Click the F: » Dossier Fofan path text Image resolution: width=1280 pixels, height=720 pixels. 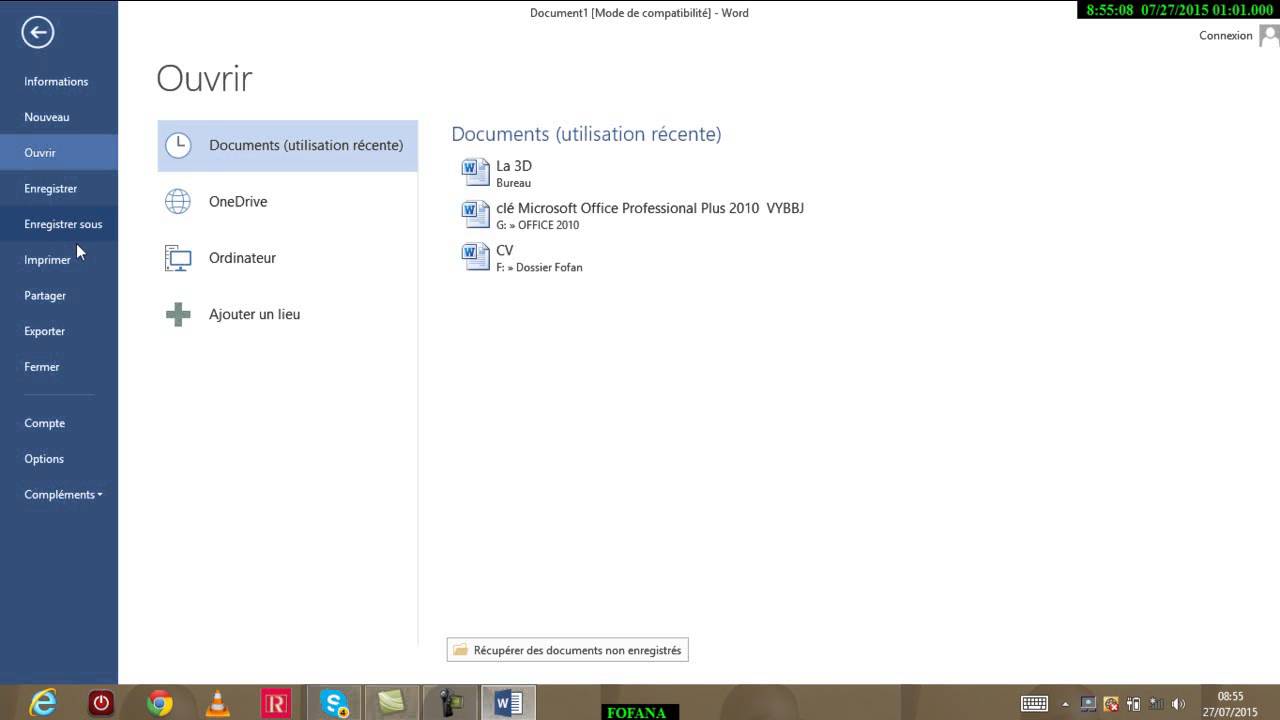pos(539,268)
